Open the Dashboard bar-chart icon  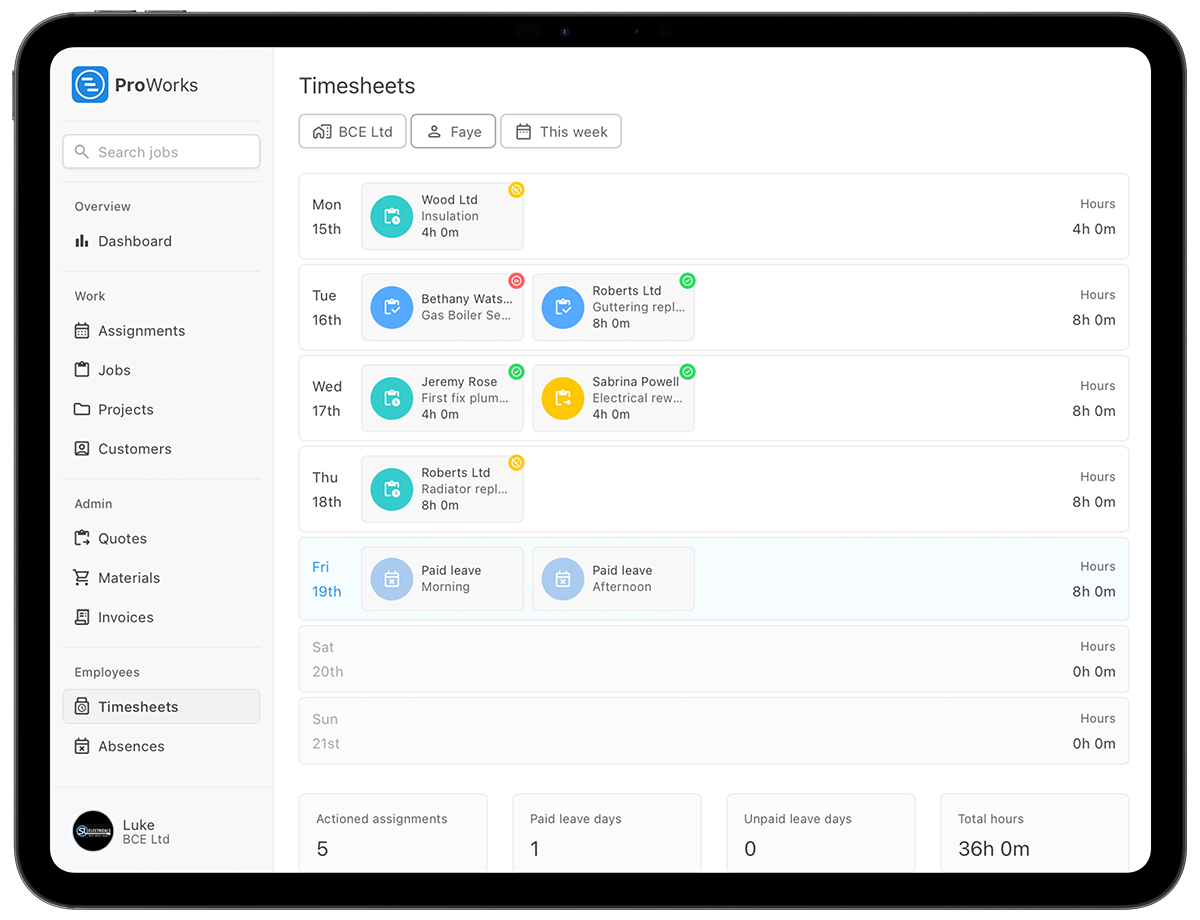[81, 241]
